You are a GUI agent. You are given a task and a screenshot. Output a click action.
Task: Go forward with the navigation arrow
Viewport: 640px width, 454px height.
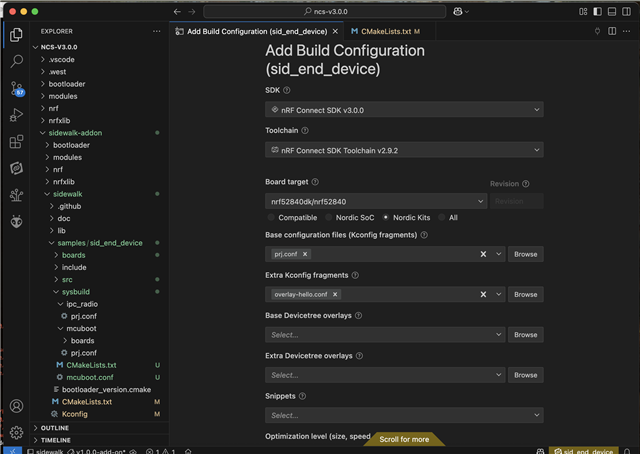(x=192, y=12)
